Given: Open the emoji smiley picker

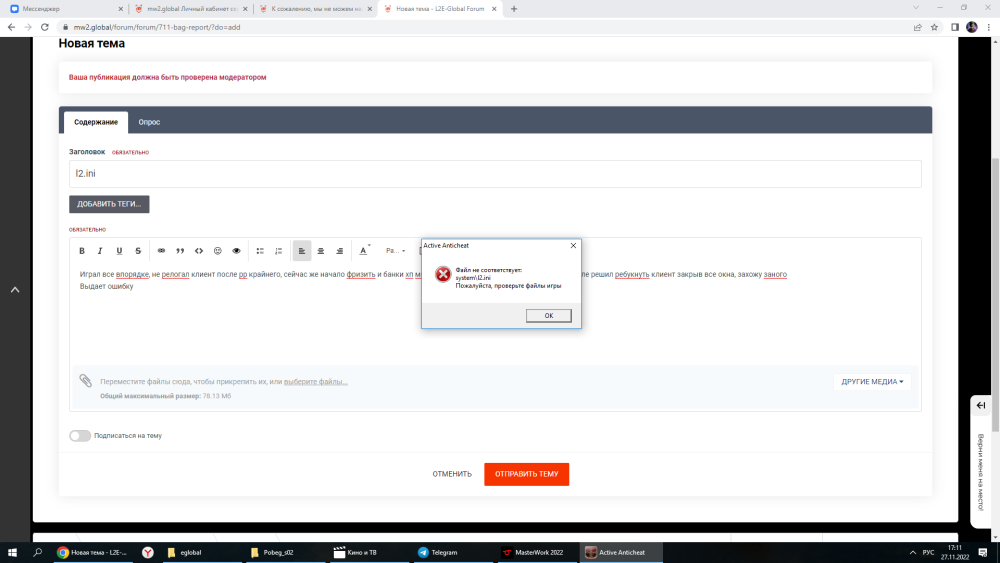Looking at the screenshot, I should click(218, 251).
